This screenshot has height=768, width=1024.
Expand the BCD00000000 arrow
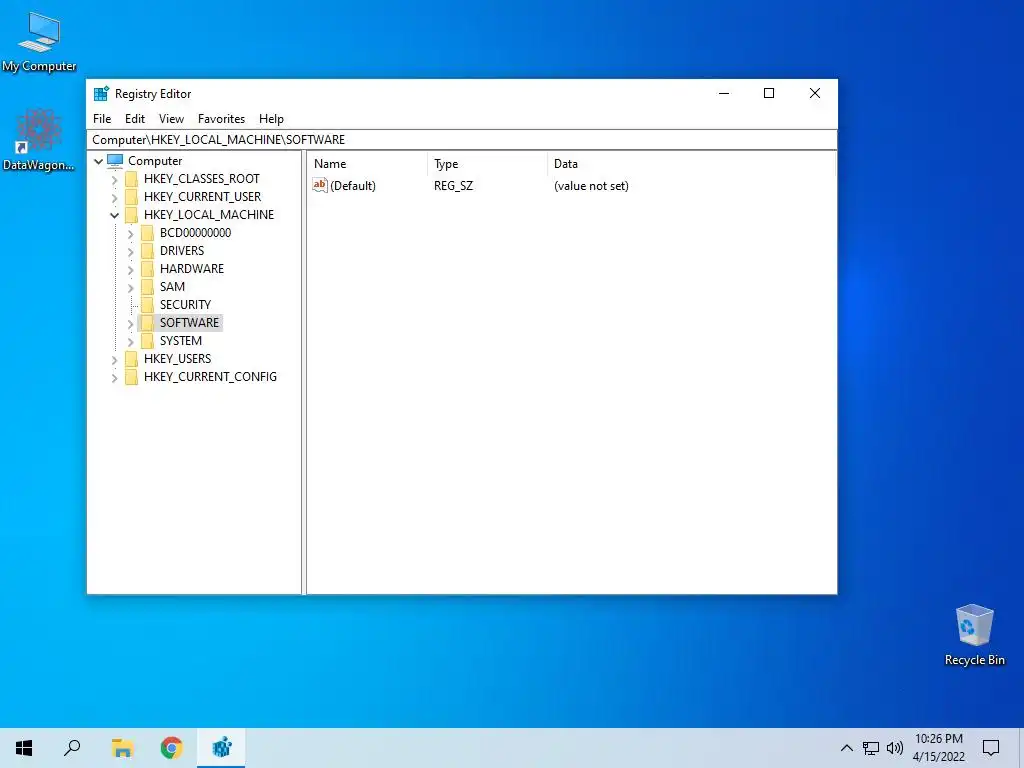tap(131, 233)
